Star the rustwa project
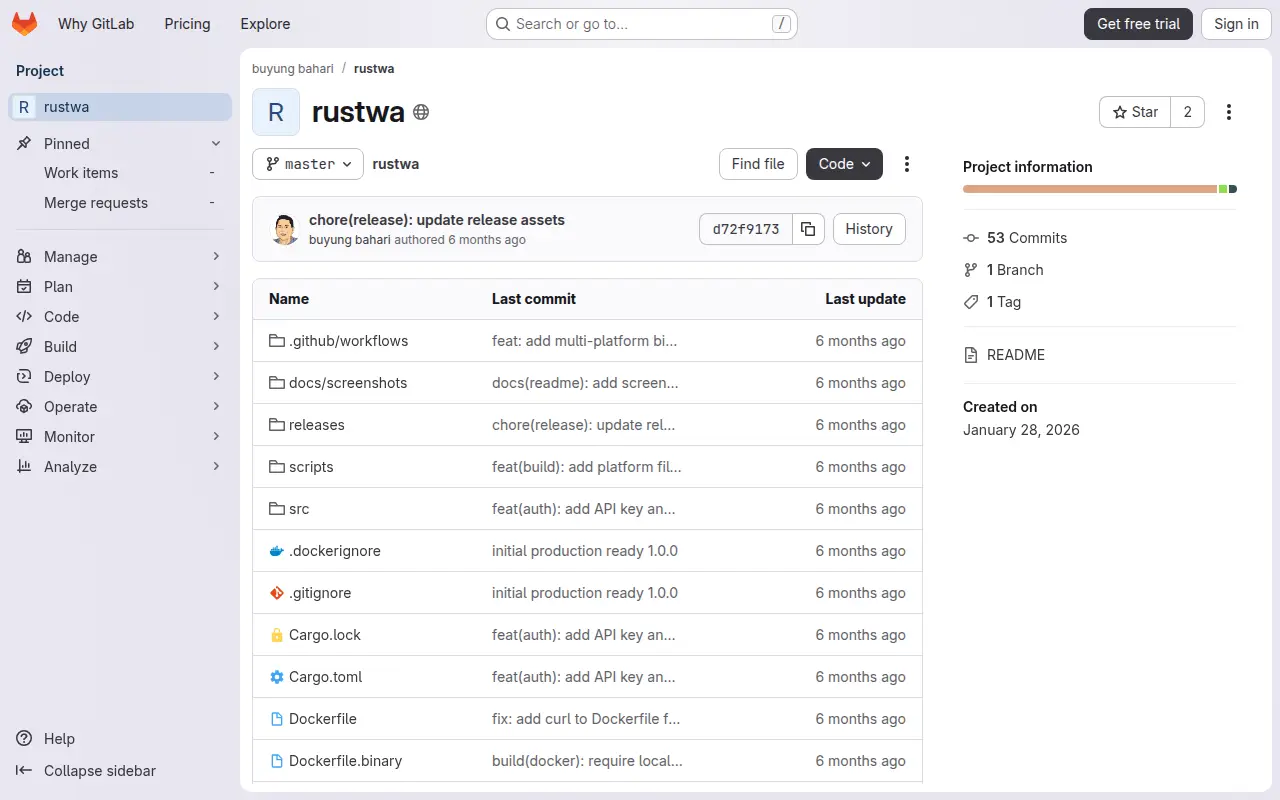 [1135, 112]
